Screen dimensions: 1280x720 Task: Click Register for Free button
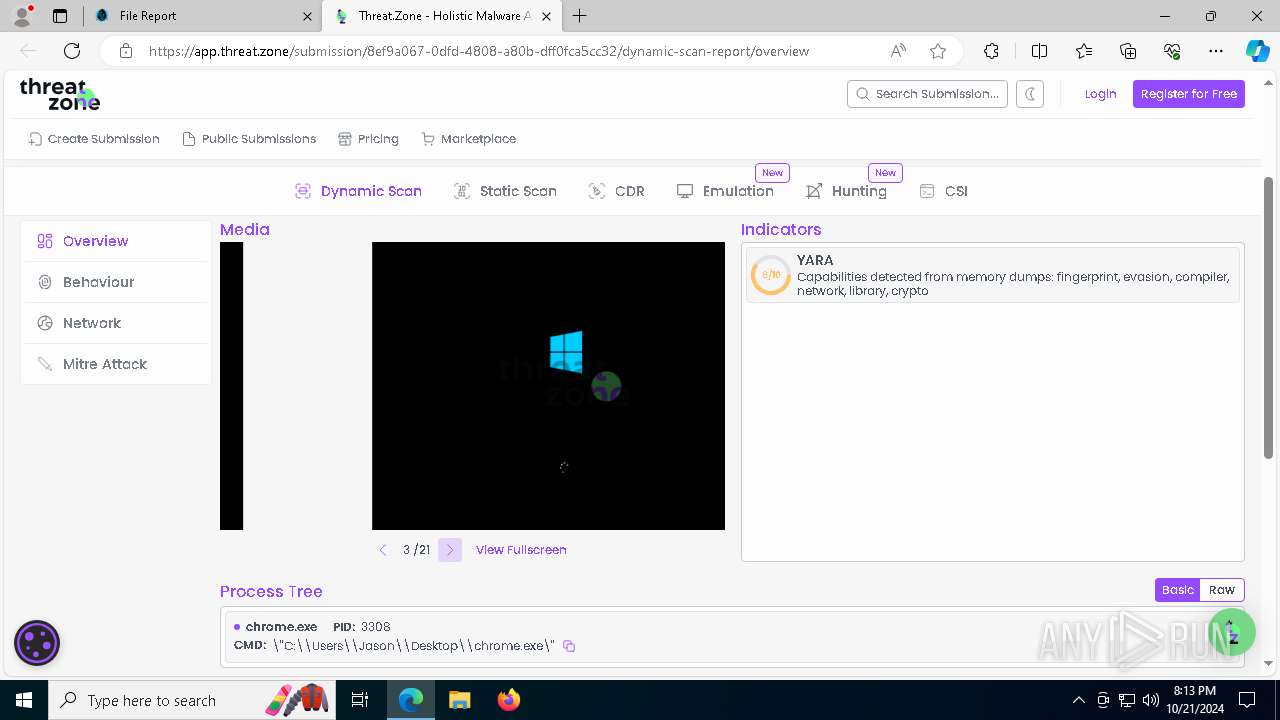(1189, 94)
